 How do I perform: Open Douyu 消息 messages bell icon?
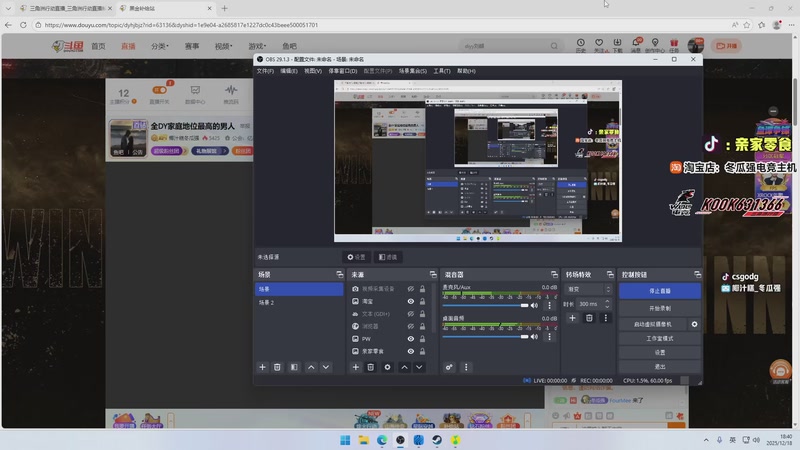[636, 45]
